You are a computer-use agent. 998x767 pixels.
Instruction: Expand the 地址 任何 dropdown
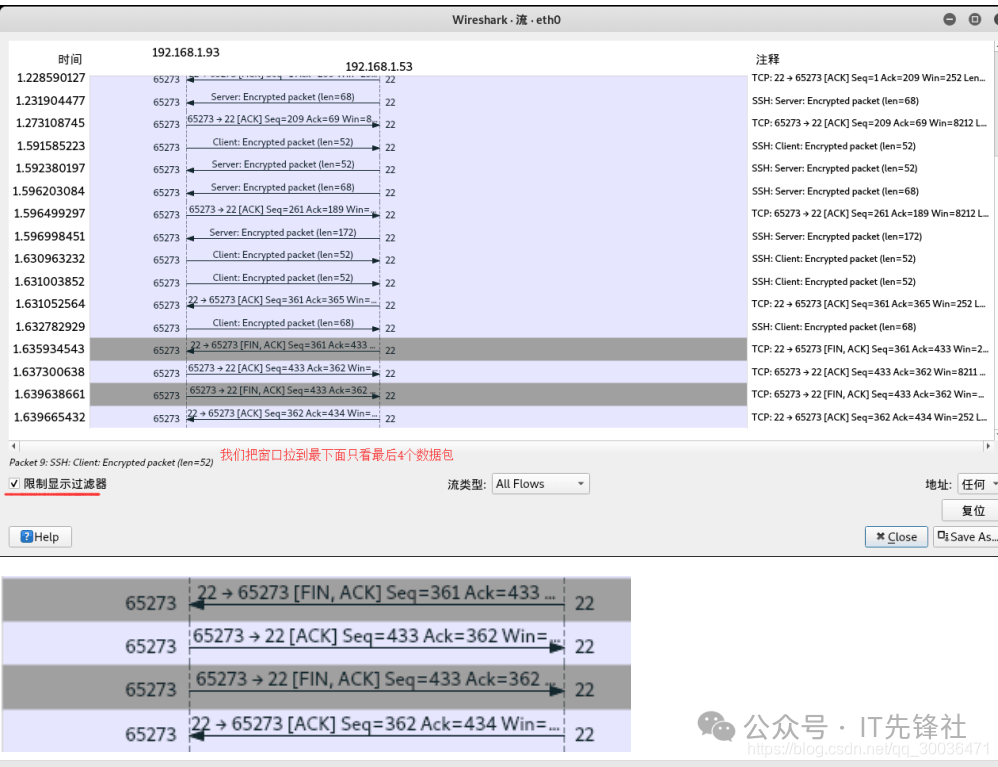[977, 484]
